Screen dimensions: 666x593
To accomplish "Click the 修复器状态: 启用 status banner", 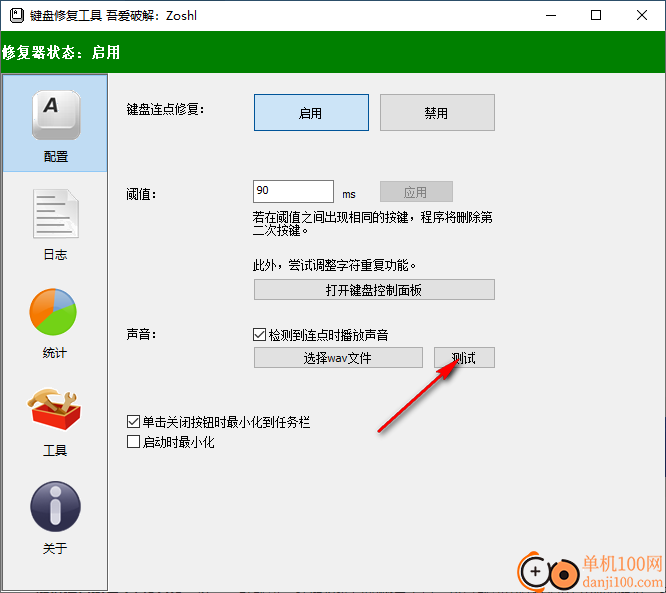I will 333,52.
